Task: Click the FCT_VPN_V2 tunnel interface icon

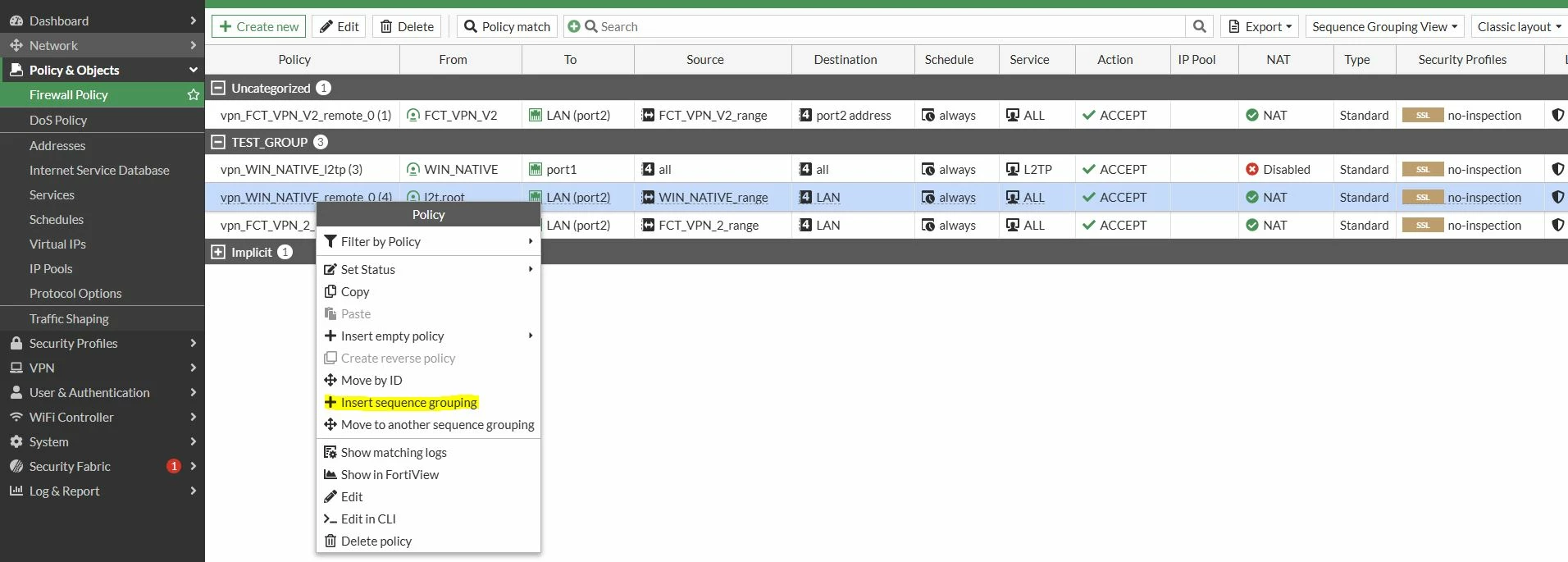Action: (413, 115)
